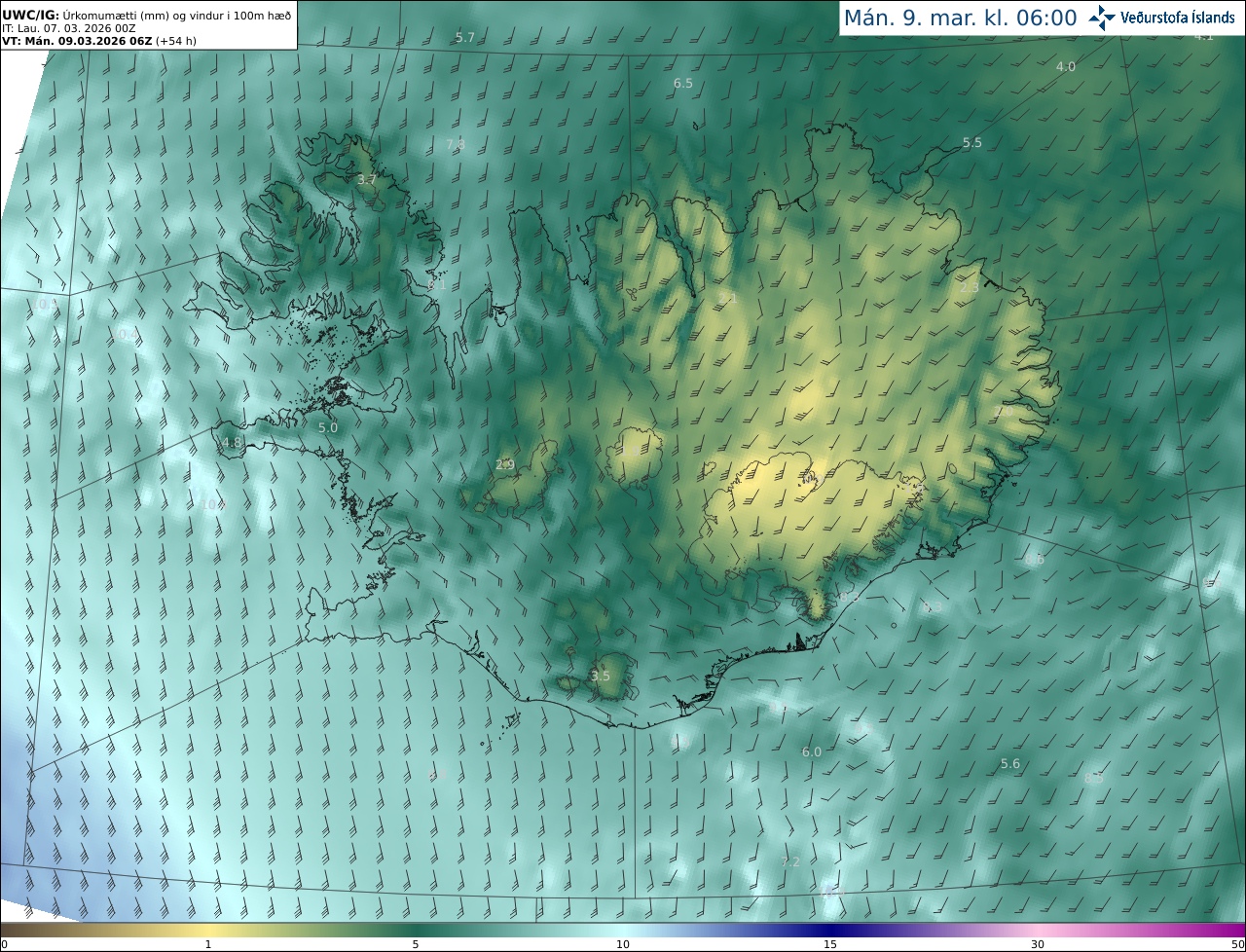Click the 4.8 value on Snæfellsnes
The image size is (1246, 952).
tap(232, 442)
